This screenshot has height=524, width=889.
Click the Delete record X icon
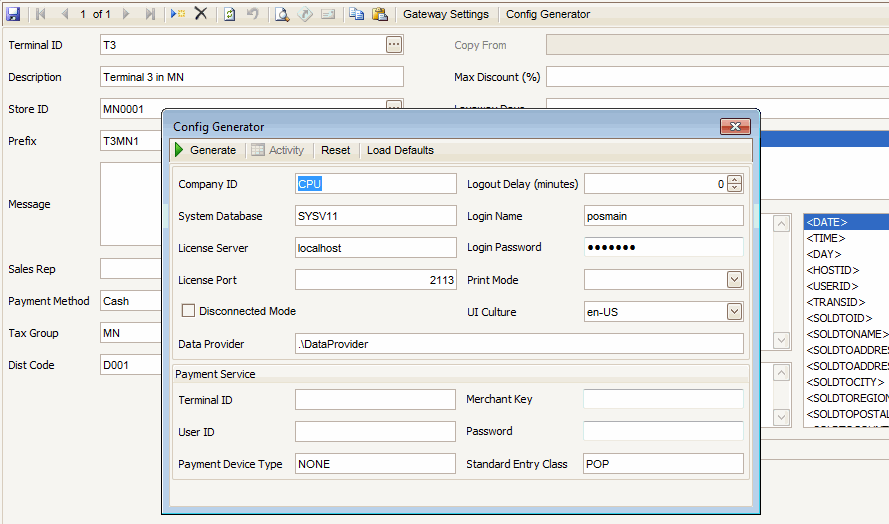pyautogui.click(x=201, y=14)
